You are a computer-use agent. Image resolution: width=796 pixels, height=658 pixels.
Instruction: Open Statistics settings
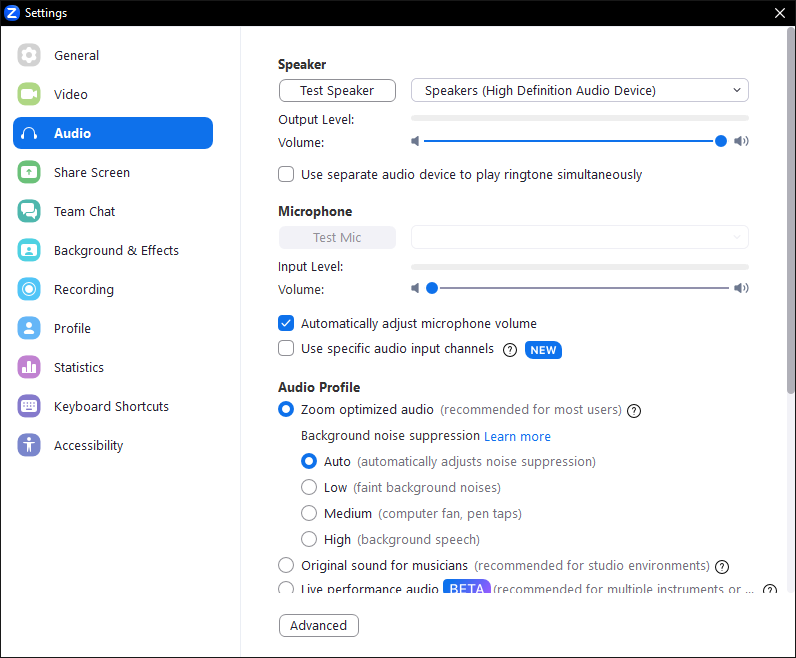(x=113, y=367)
